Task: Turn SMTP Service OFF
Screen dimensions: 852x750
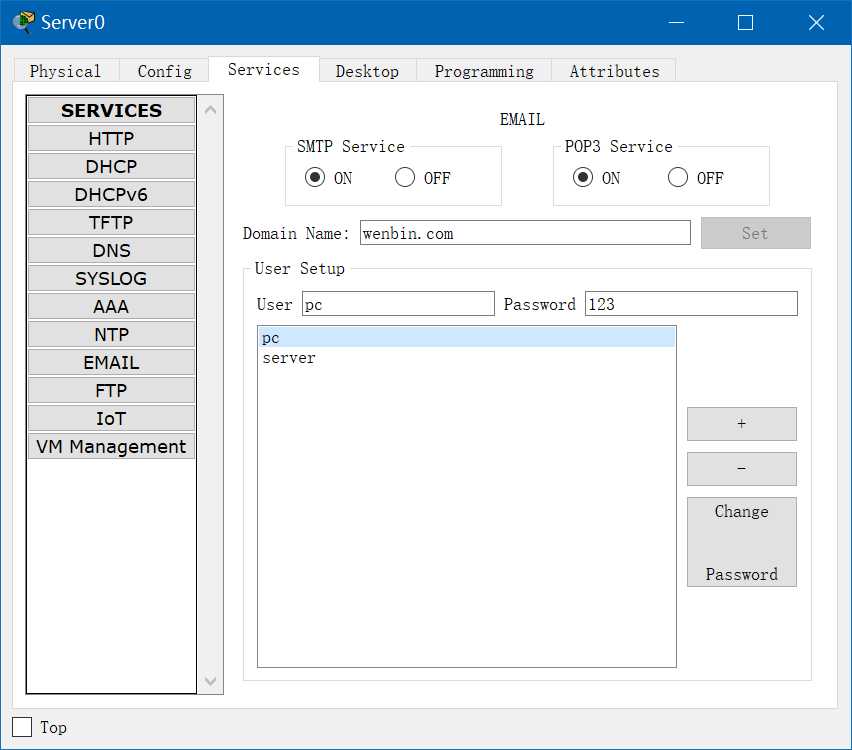Action: (x=405, y=177)
